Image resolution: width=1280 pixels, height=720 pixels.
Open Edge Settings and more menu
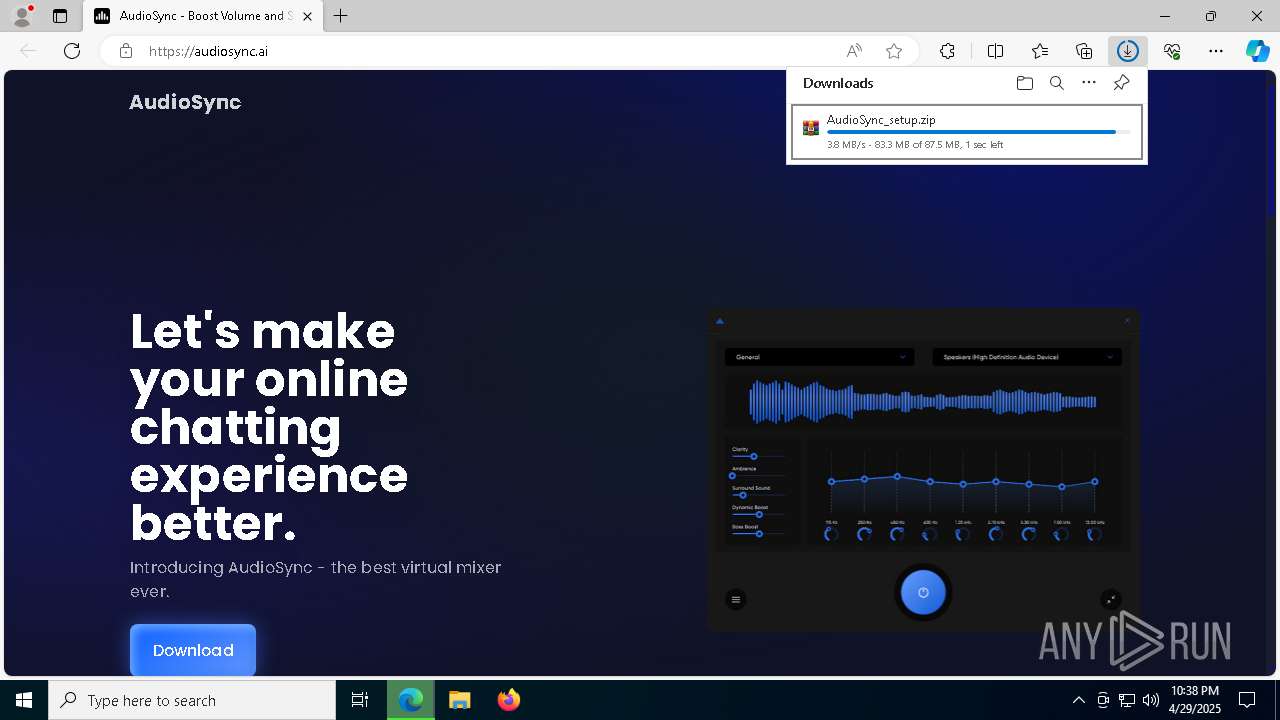(x=1216, y=51)
